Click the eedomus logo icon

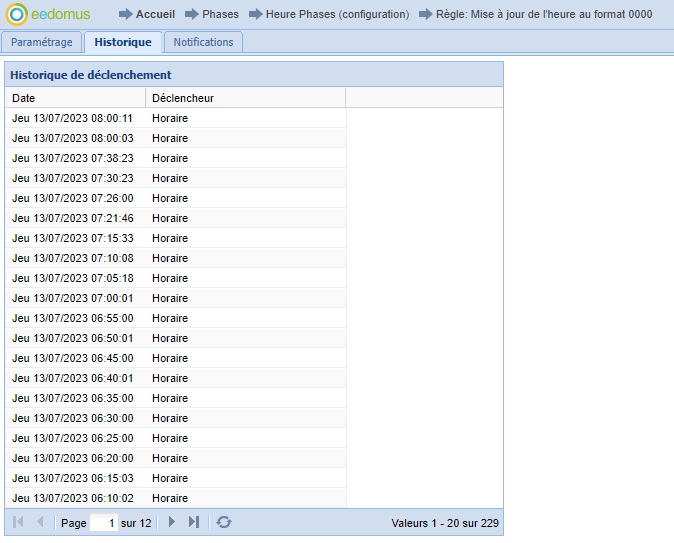pyautogui.click(x=16, y=15)
